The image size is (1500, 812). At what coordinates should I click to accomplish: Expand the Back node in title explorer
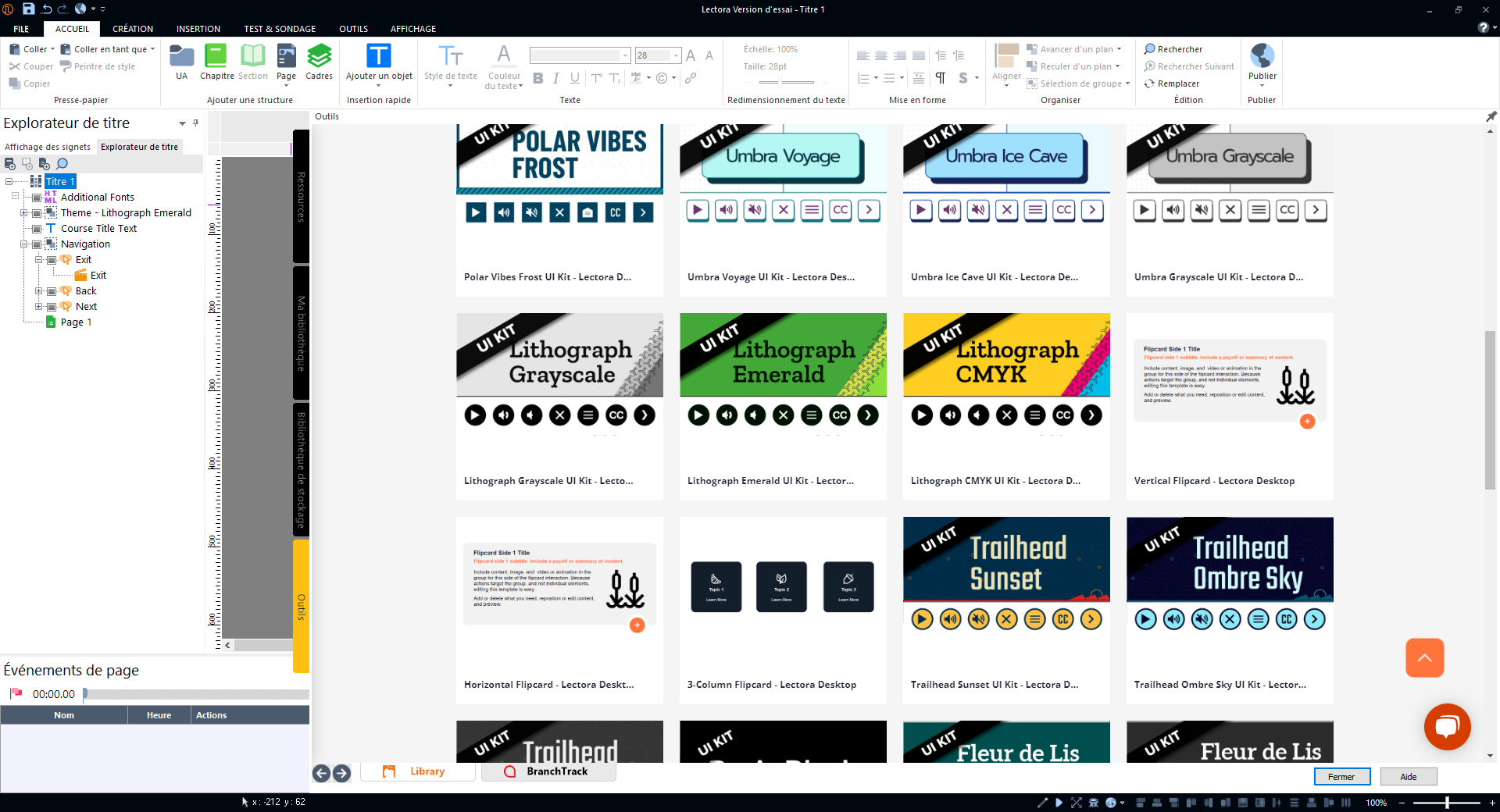[38, 291]
